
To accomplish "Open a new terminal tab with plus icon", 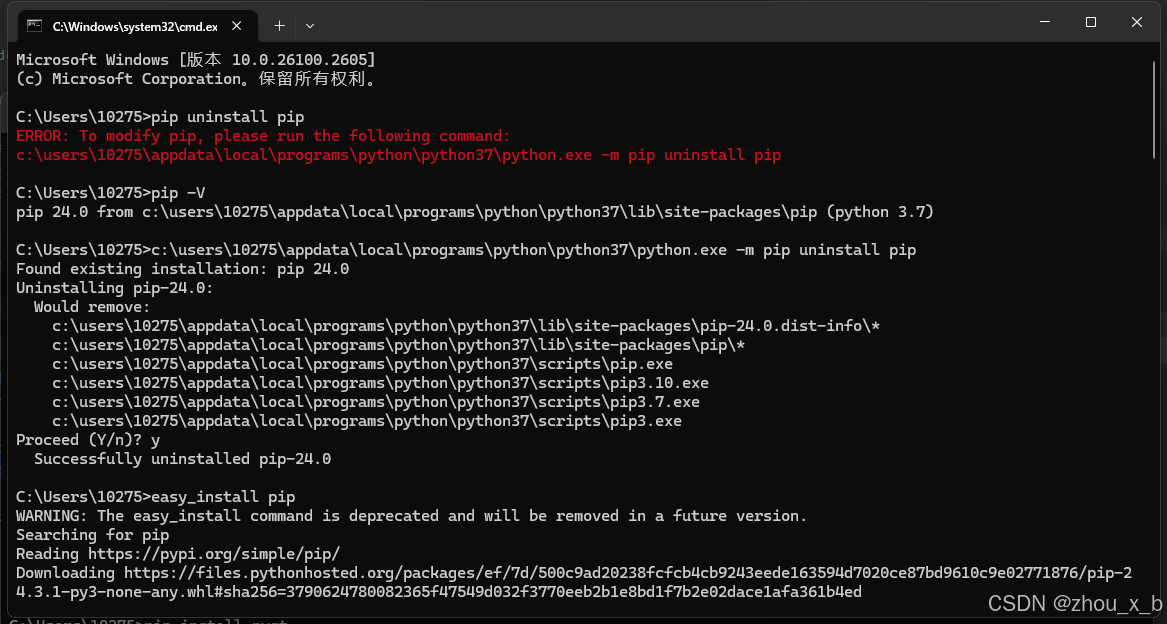I will point(279,26).
